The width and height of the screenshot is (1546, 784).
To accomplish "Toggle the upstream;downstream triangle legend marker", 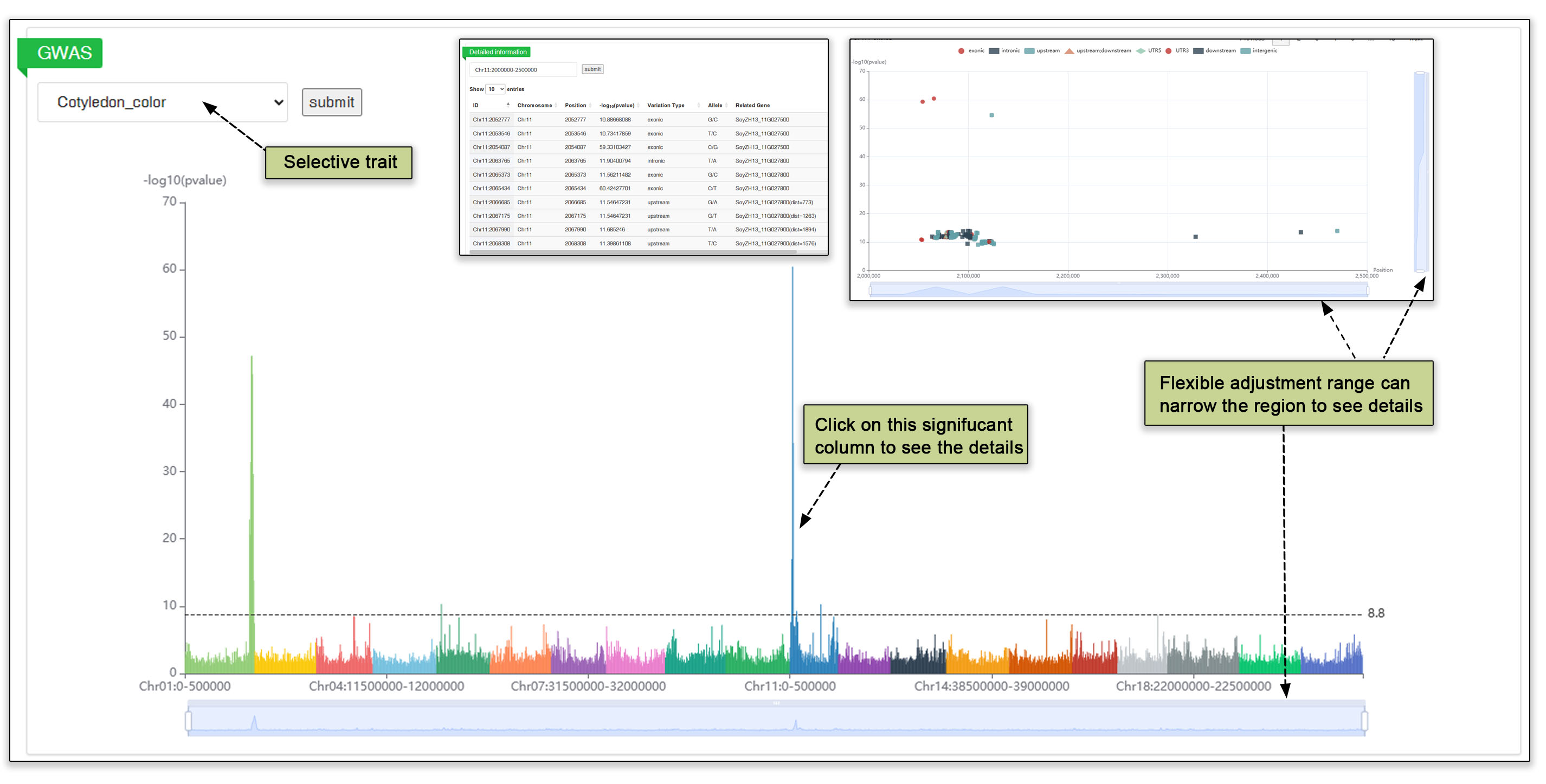I will coord(1069,51).
